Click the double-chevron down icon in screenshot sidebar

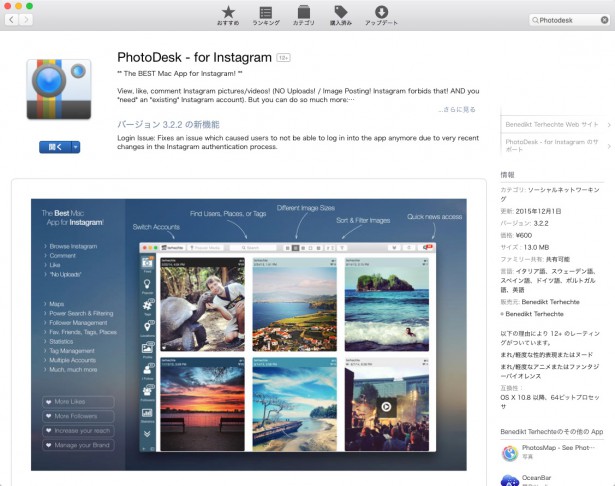coord(147,434)
